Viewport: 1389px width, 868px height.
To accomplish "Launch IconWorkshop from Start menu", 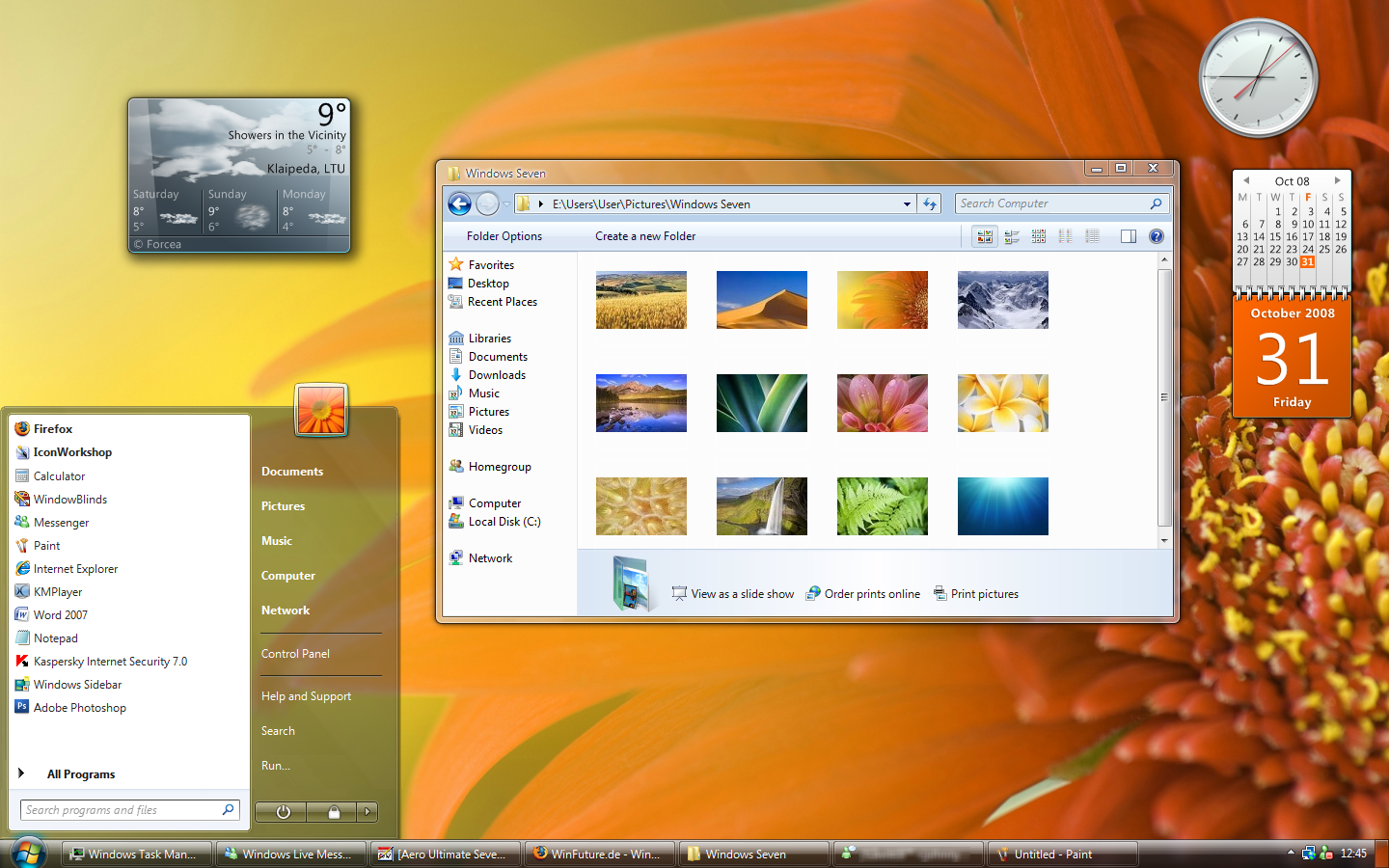I will pos(63,452).
